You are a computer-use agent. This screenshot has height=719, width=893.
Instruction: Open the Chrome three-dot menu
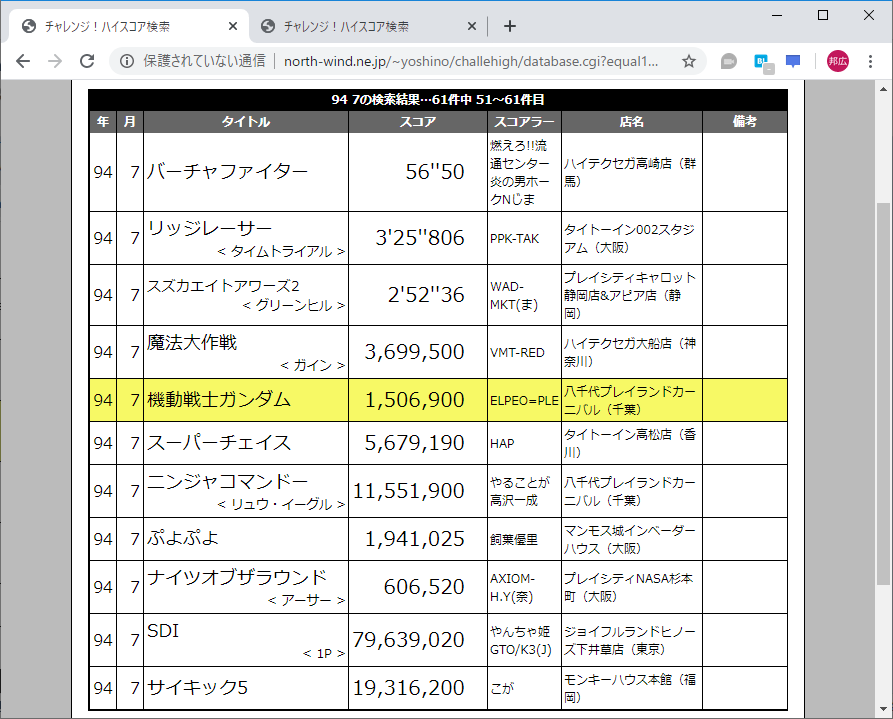point(870,61)
